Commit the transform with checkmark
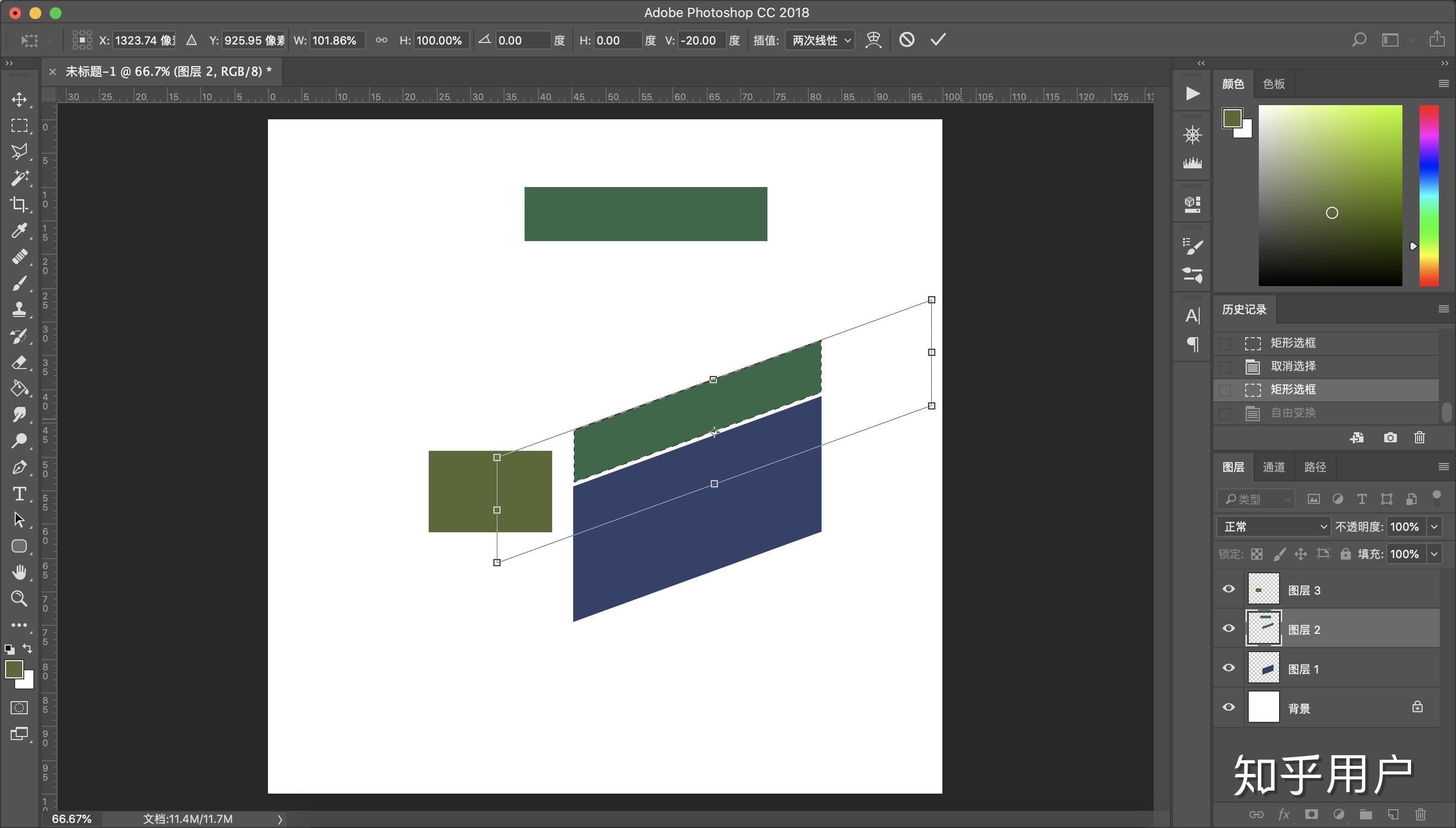This screenshot has width=1456, height=828. coord(938,40)
